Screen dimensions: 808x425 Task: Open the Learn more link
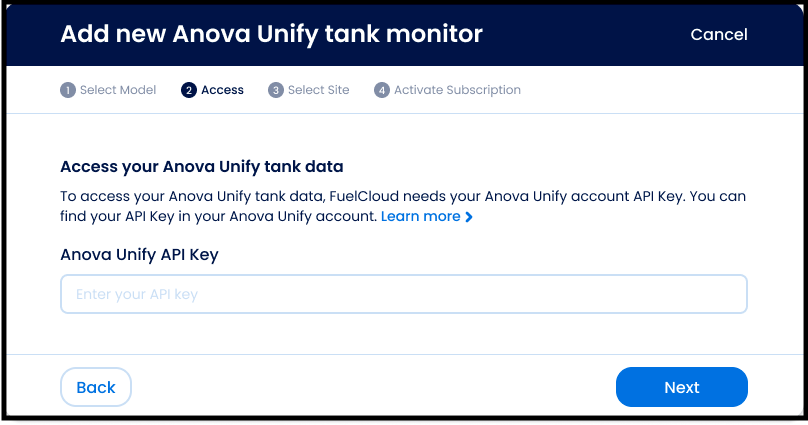(420, 217)
